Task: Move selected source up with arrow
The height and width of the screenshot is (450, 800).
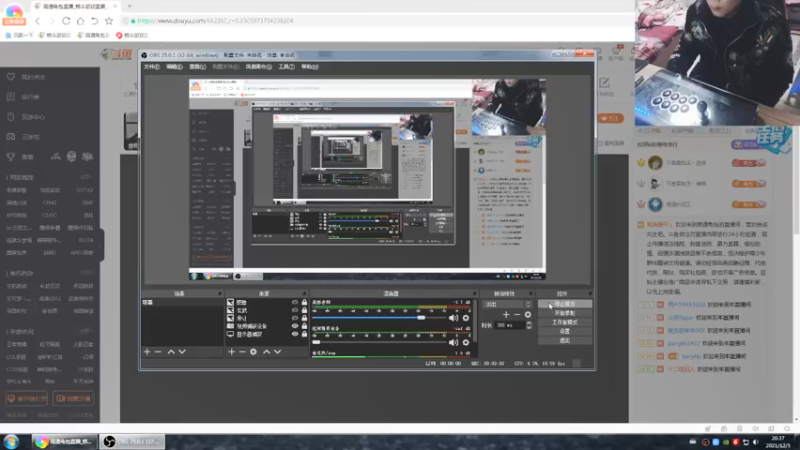Action: tap(266, 352)
